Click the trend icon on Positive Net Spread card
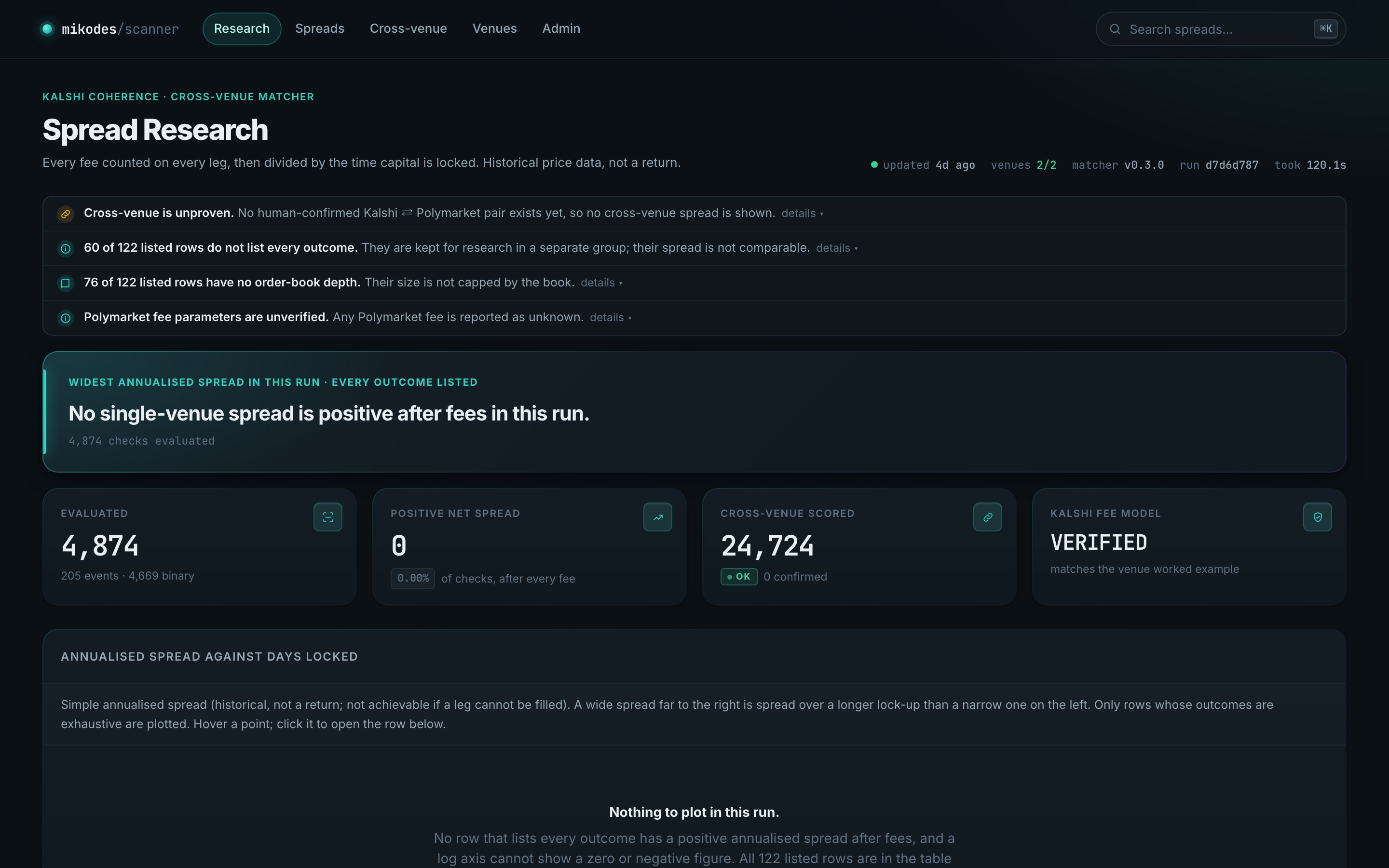This screenshot has height=868, width=1389. [658, 516]
